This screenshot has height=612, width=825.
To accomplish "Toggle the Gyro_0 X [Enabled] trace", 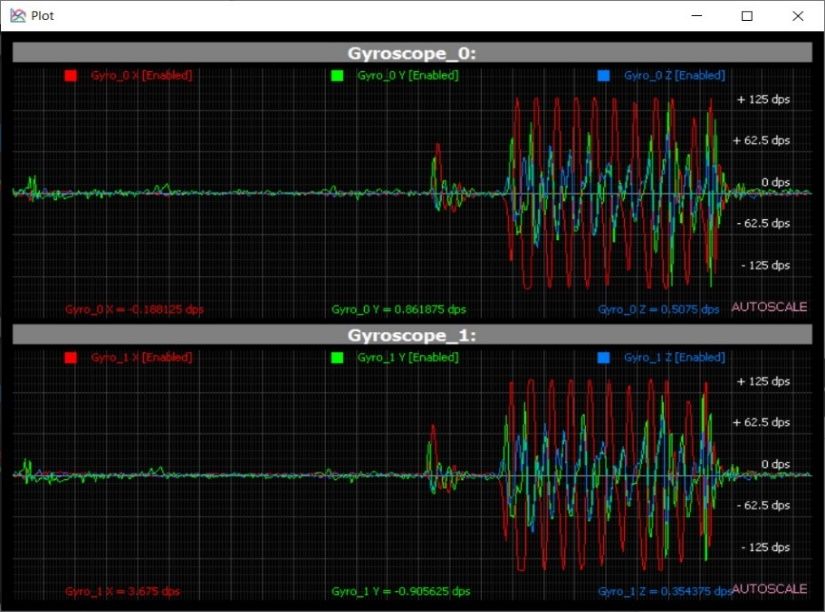I will pos(142,75).
